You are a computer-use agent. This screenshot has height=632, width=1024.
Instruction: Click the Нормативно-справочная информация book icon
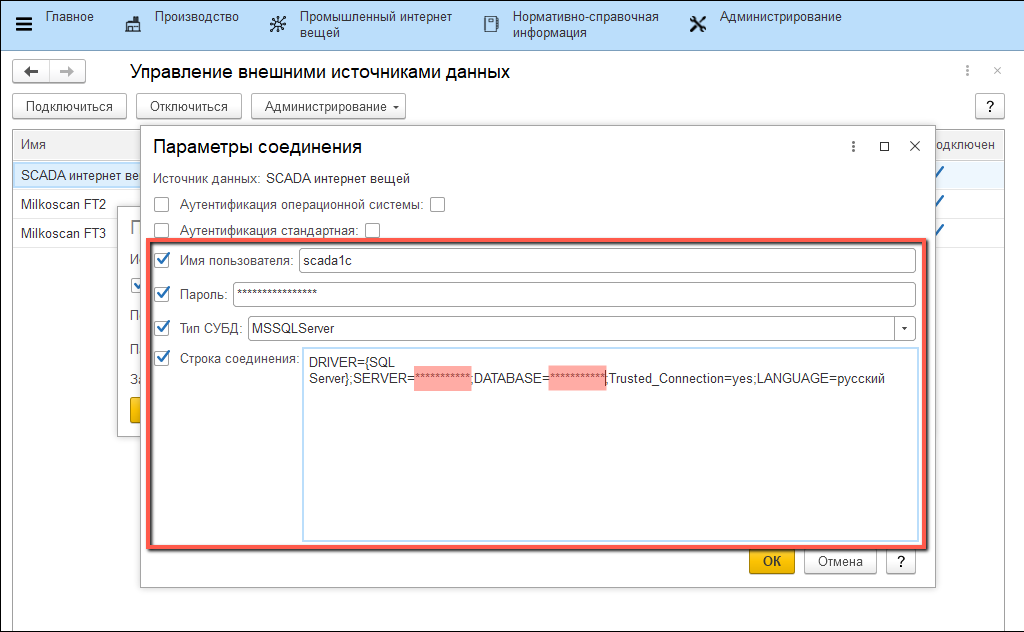coord(491,24)
